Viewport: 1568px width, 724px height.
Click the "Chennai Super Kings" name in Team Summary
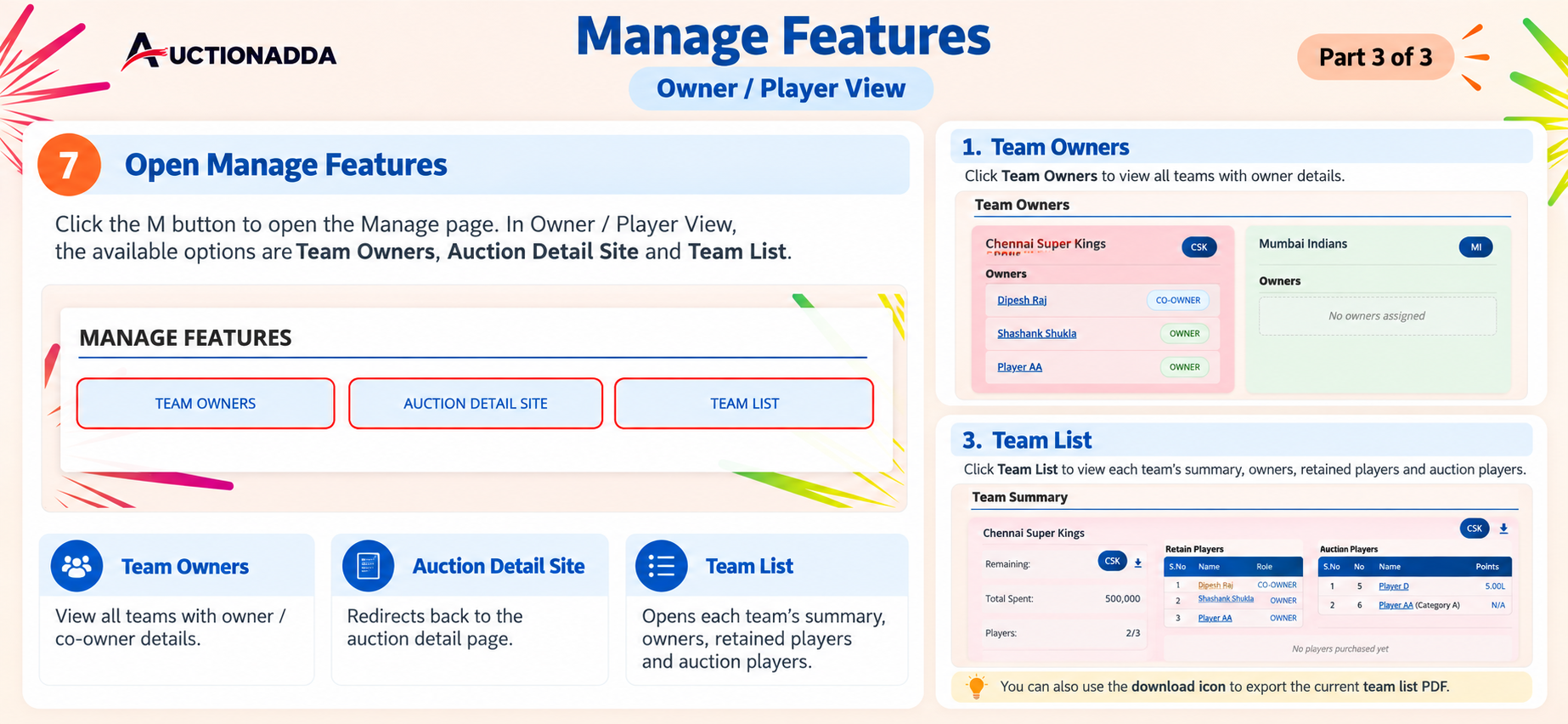(x=1034, y=533)
